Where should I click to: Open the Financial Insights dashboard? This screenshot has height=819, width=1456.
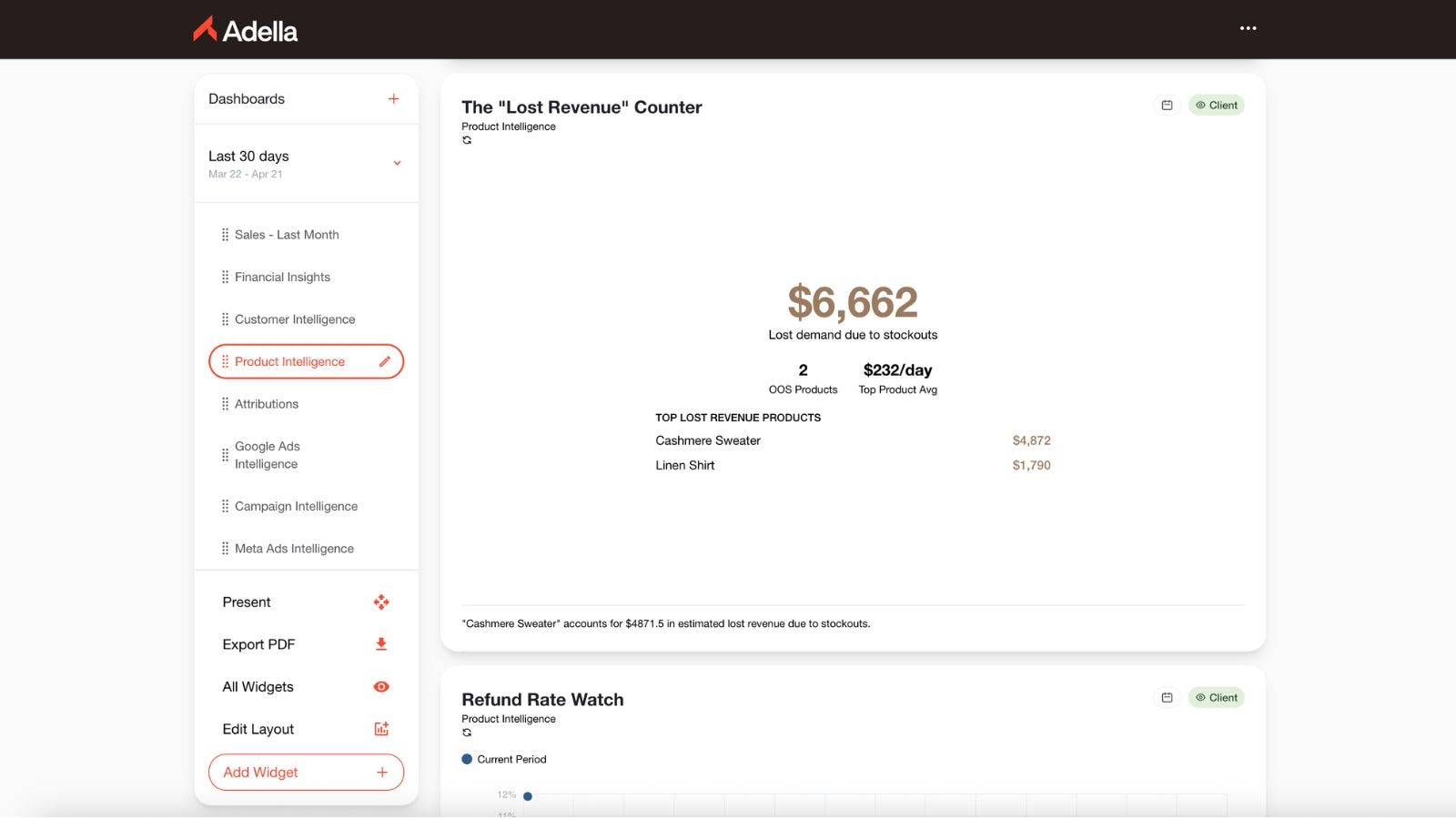click(x=282, y=278)
